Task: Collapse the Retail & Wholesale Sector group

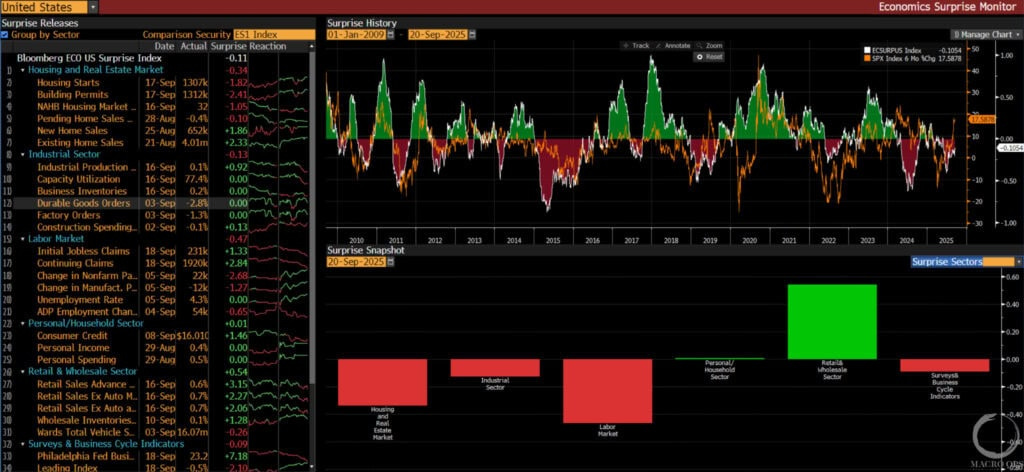Action: (x=23, y=371)
